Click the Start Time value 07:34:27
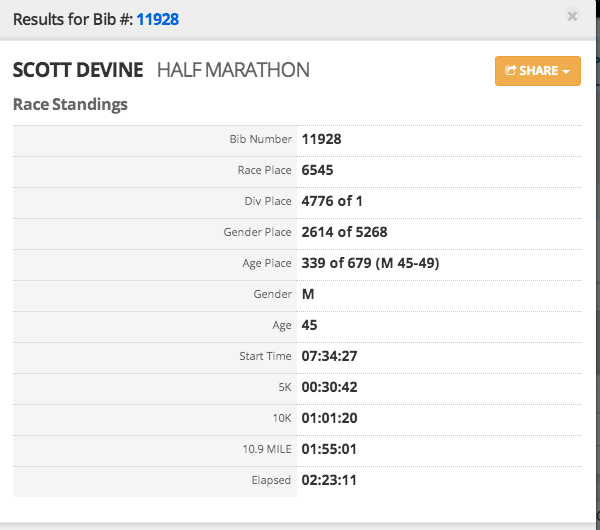Screen dimensions: 600x530 (329, 356)
